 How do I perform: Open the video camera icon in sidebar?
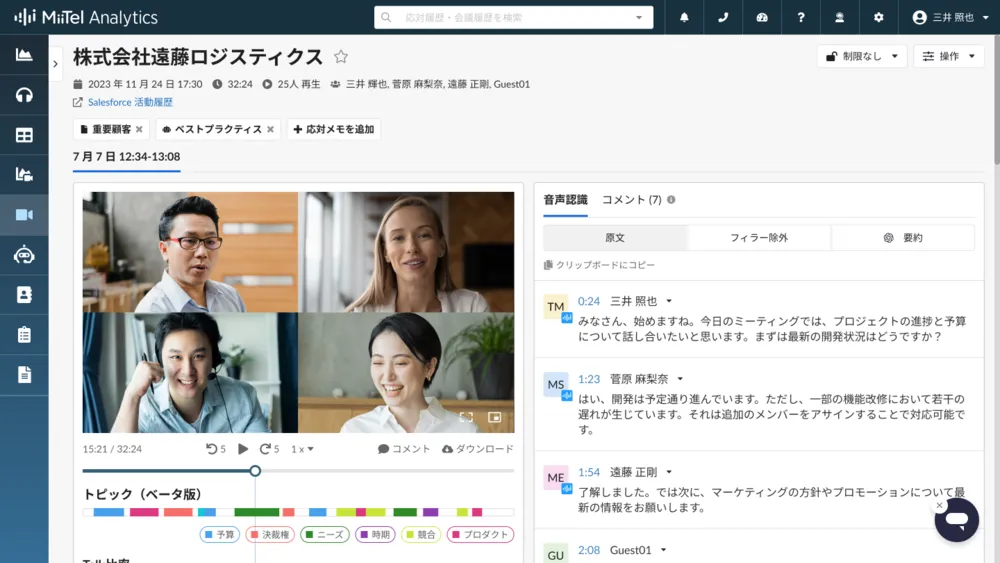click(x=24, y=215)
